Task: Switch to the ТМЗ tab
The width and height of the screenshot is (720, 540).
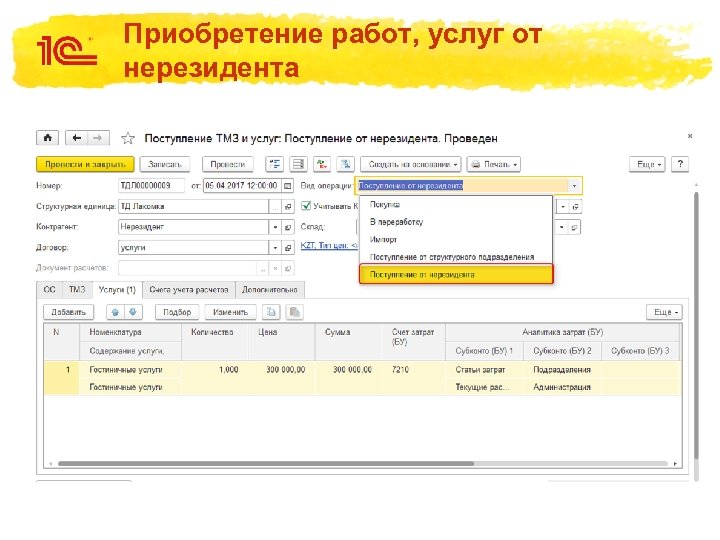Action: (x=77, y=290)
